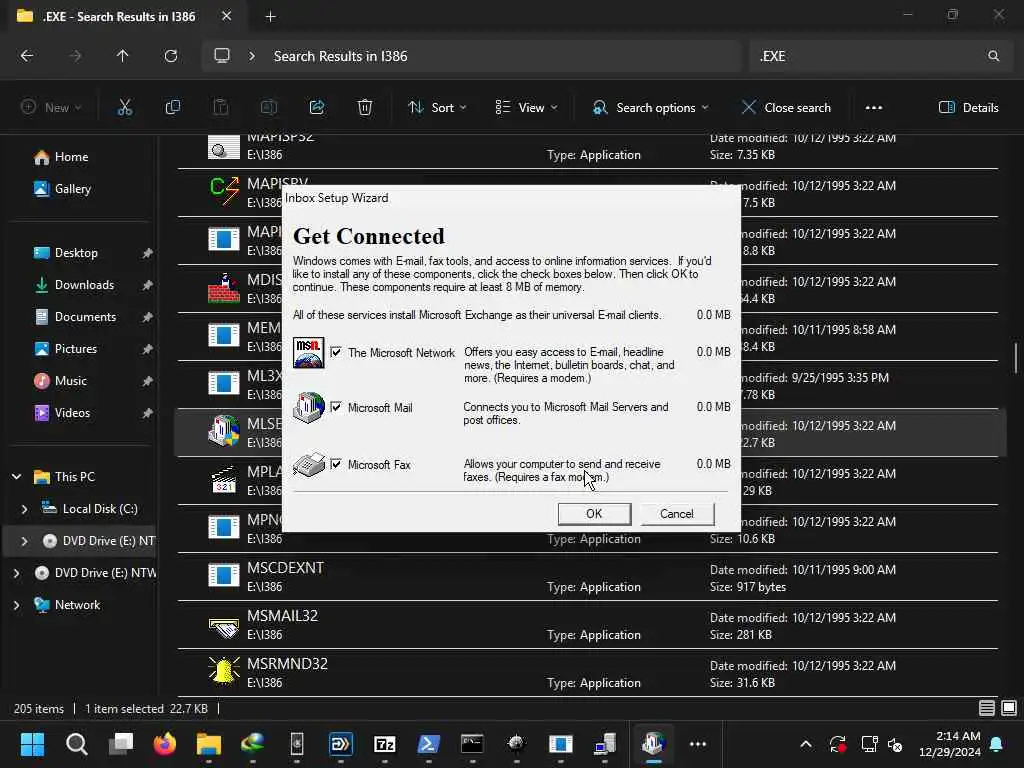Select Local Disk (C:)
This screenshot has width=1024, height=768.
[x=100, y=509]
